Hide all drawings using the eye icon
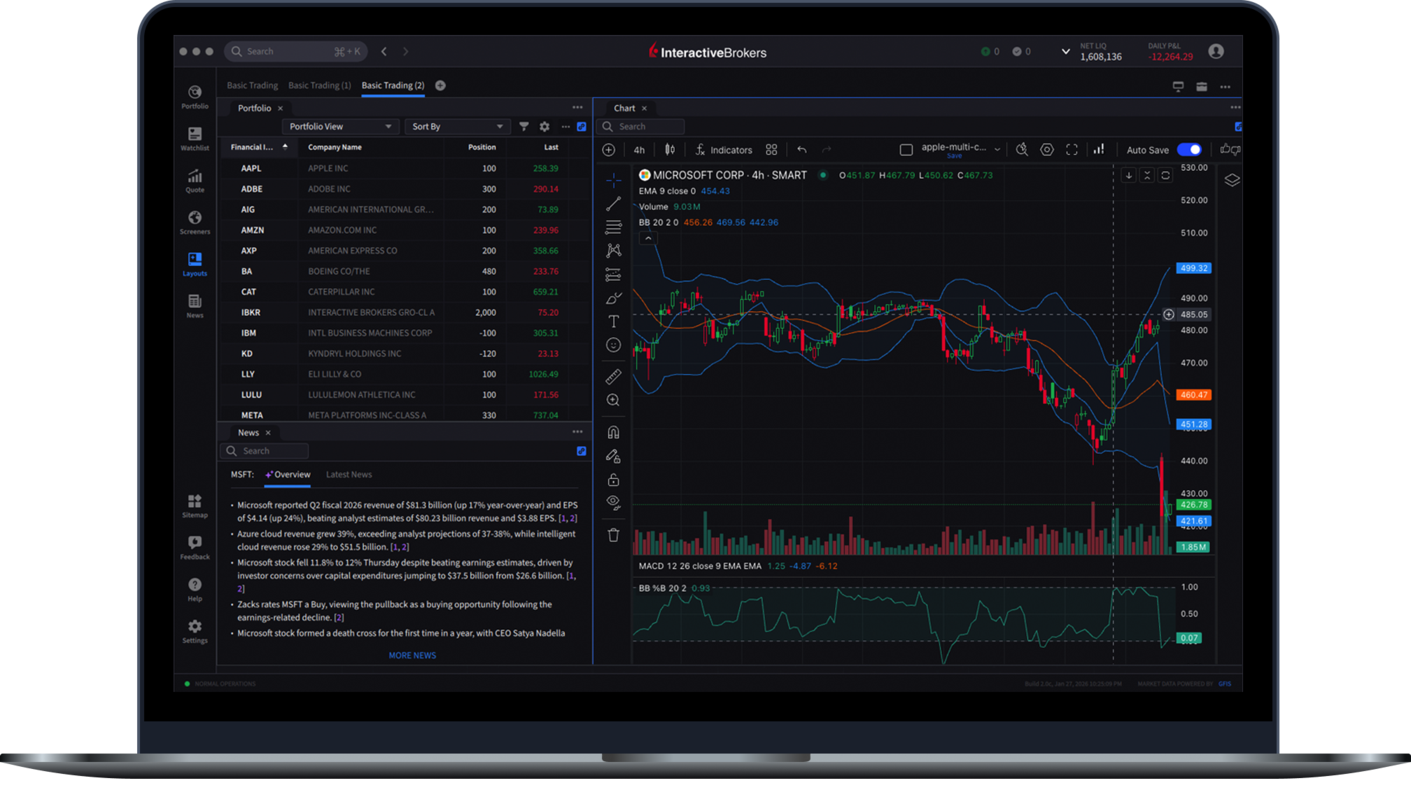 [x=613, y=502]
